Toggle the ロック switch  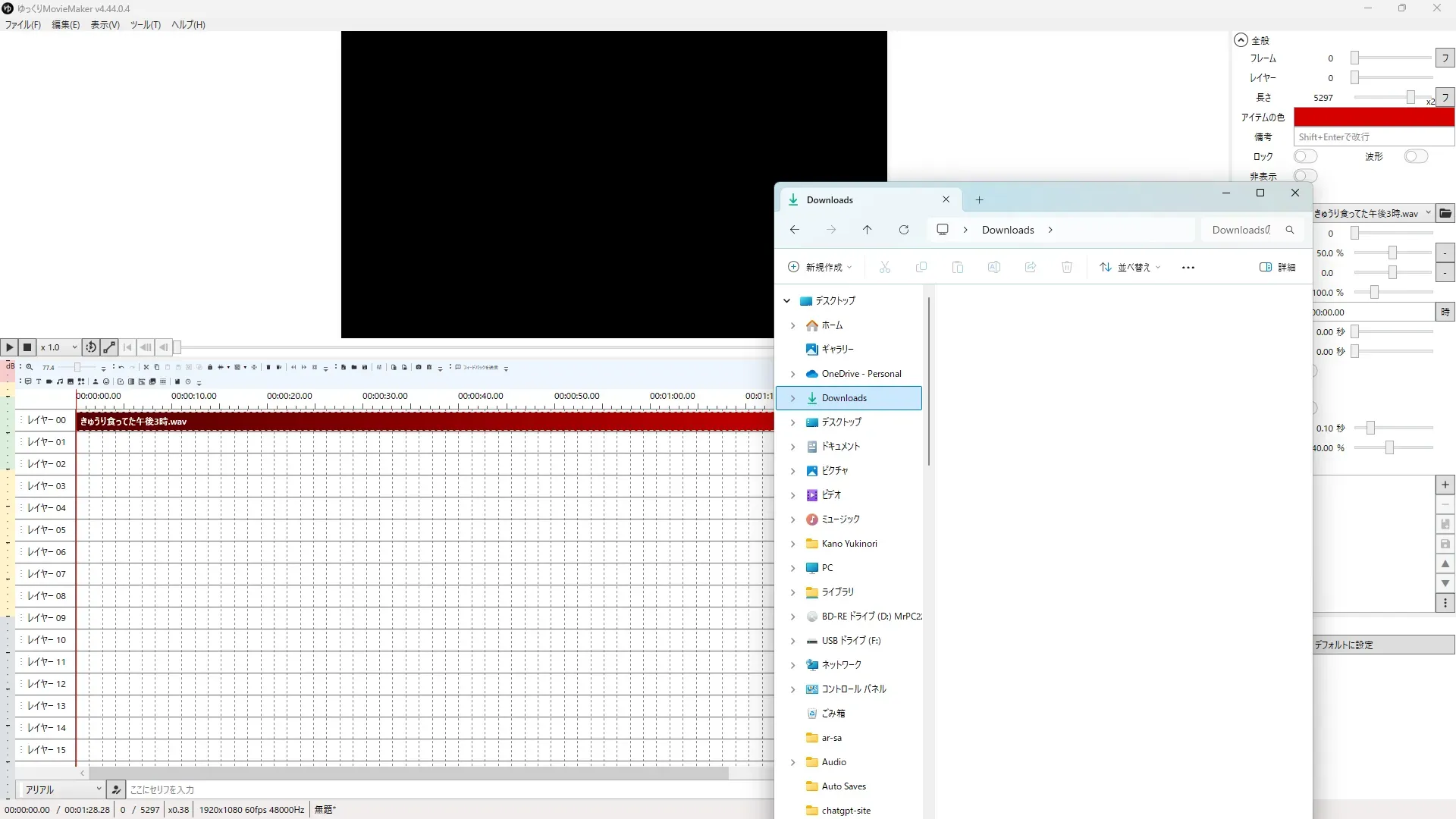[x=1305, y=156]
